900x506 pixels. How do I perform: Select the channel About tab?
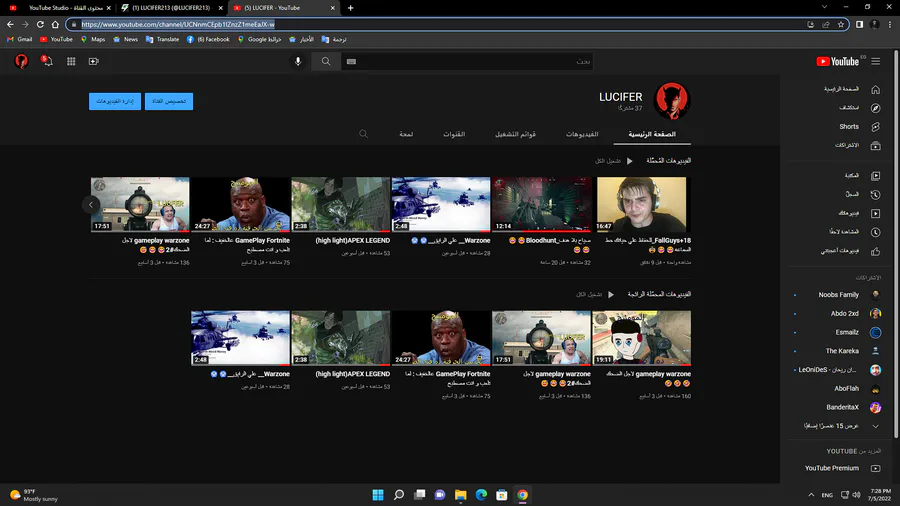406,134
